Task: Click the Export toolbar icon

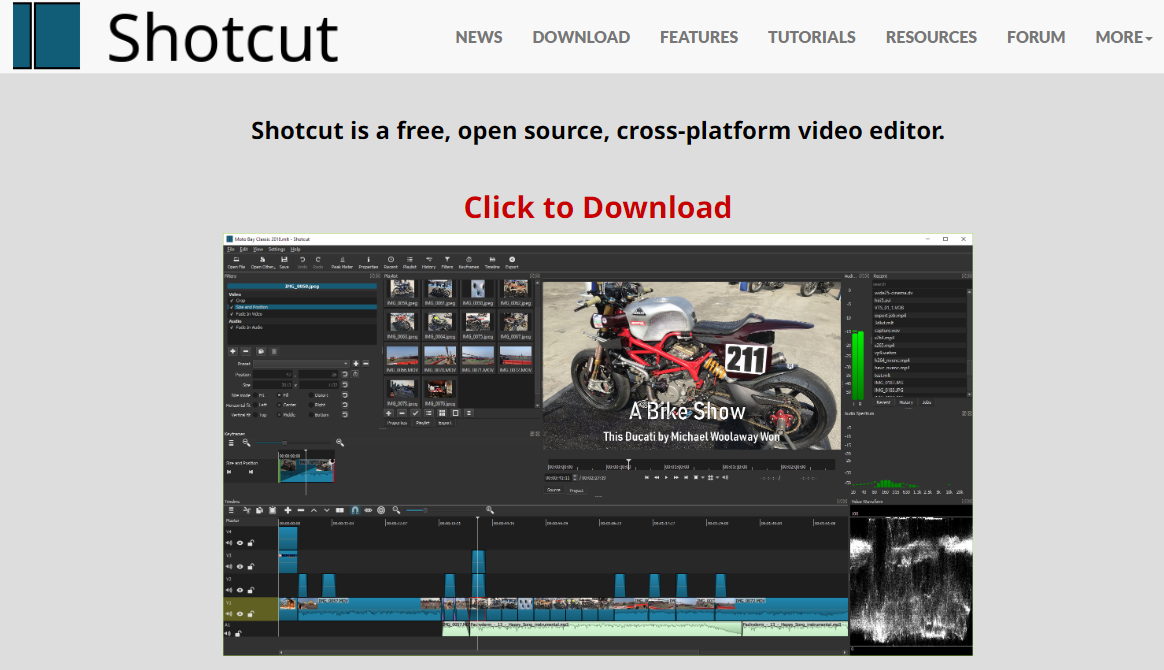Action: pyautogui.click(x=511, y=262)
